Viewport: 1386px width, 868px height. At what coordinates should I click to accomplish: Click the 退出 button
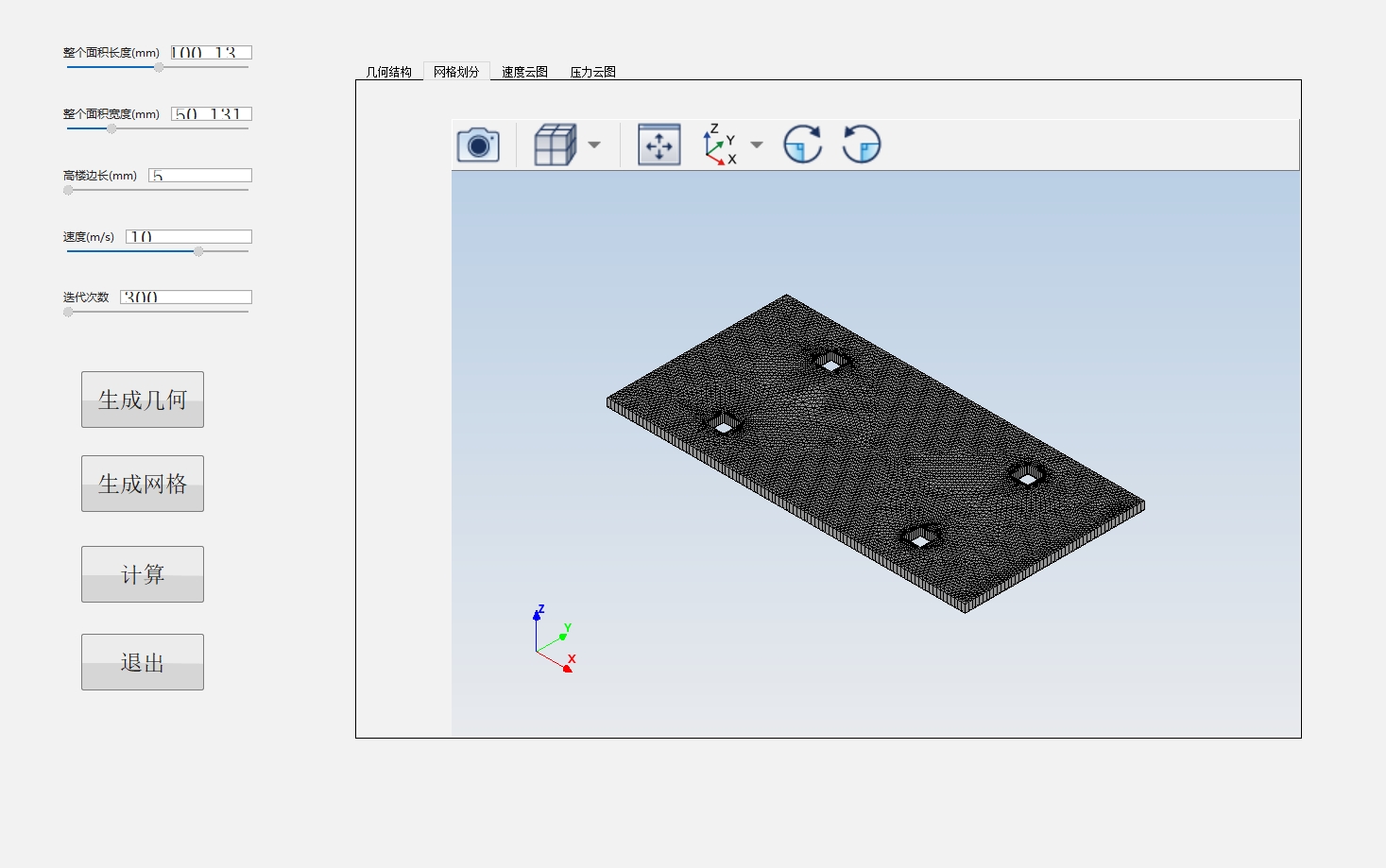click(x=143, y=662)
